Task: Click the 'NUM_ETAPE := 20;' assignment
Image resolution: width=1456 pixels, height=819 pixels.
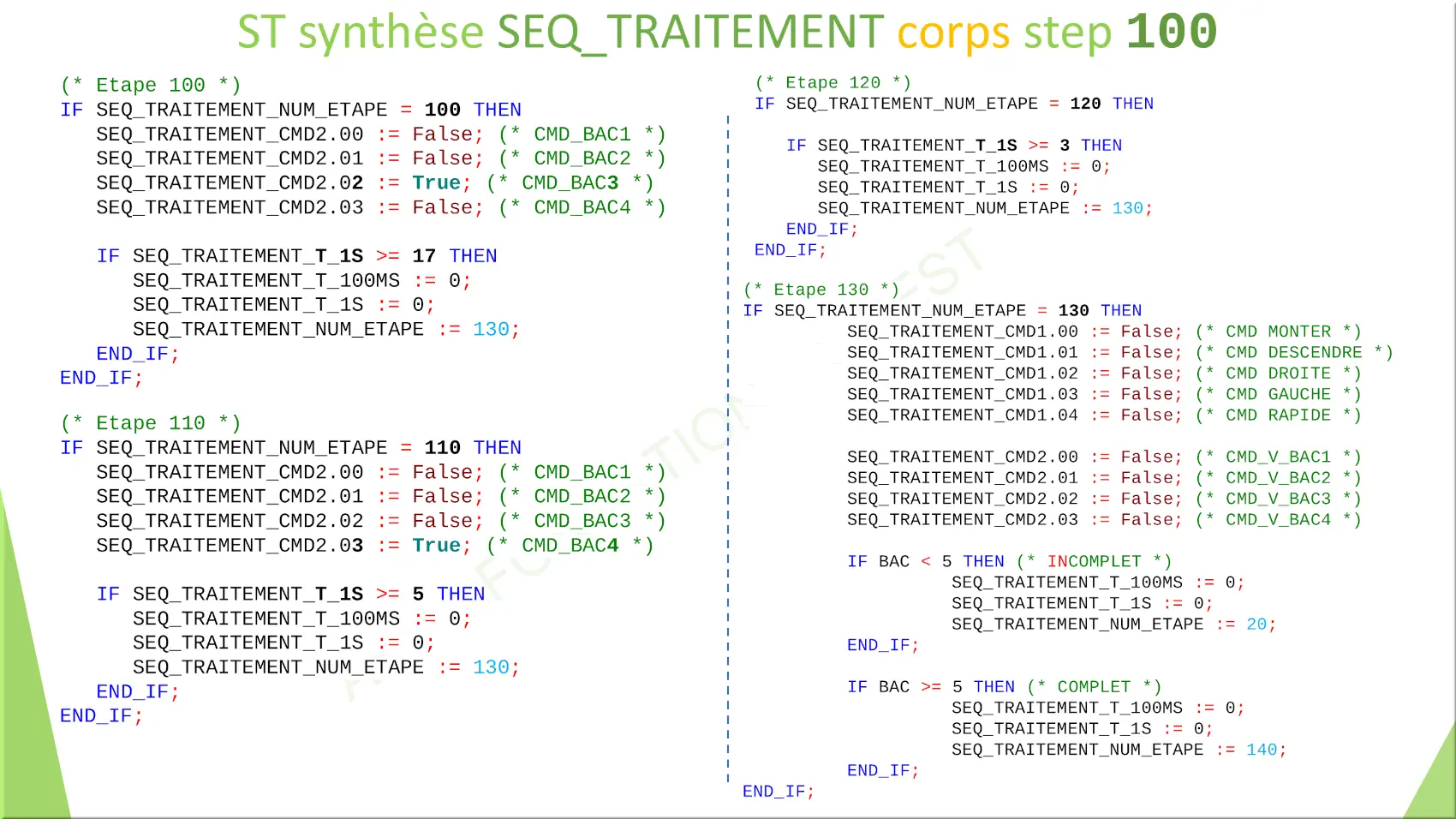Action: (x=1114, y=625)
